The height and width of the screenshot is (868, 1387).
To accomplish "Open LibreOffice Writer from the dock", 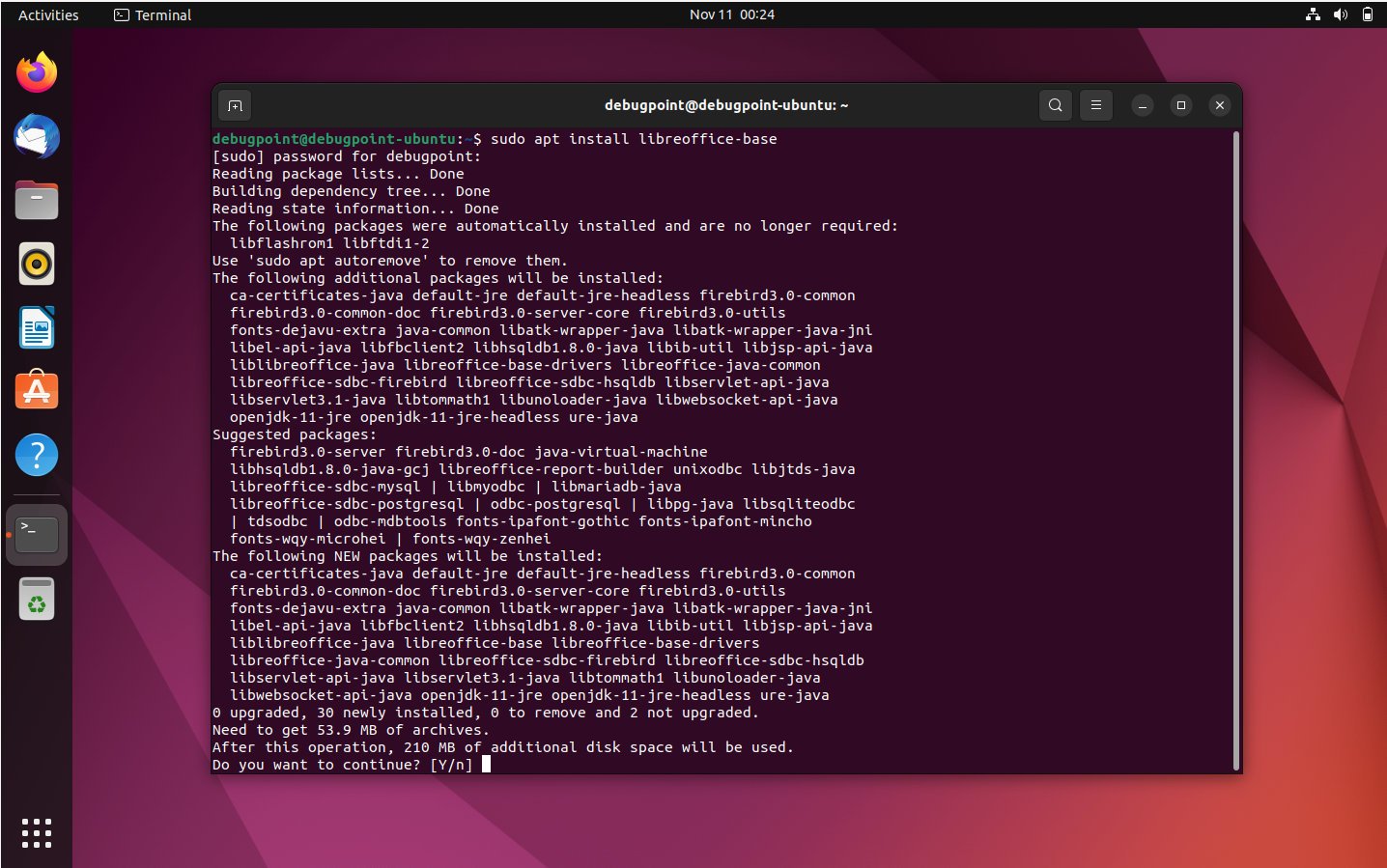I will [x=36, y=327].
